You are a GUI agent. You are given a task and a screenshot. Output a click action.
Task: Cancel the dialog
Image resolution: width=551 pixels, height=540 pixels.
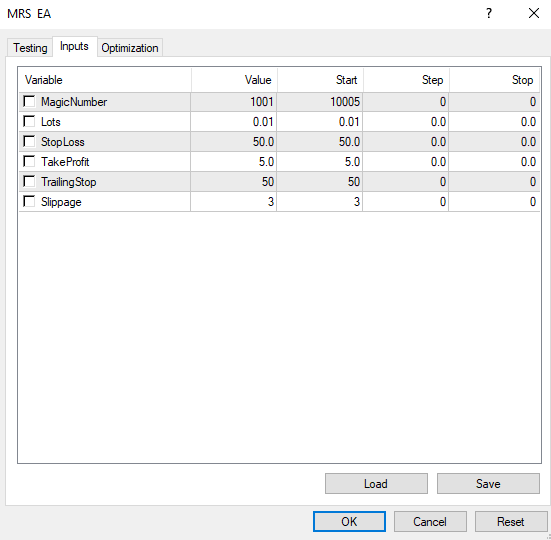(430, 521)
